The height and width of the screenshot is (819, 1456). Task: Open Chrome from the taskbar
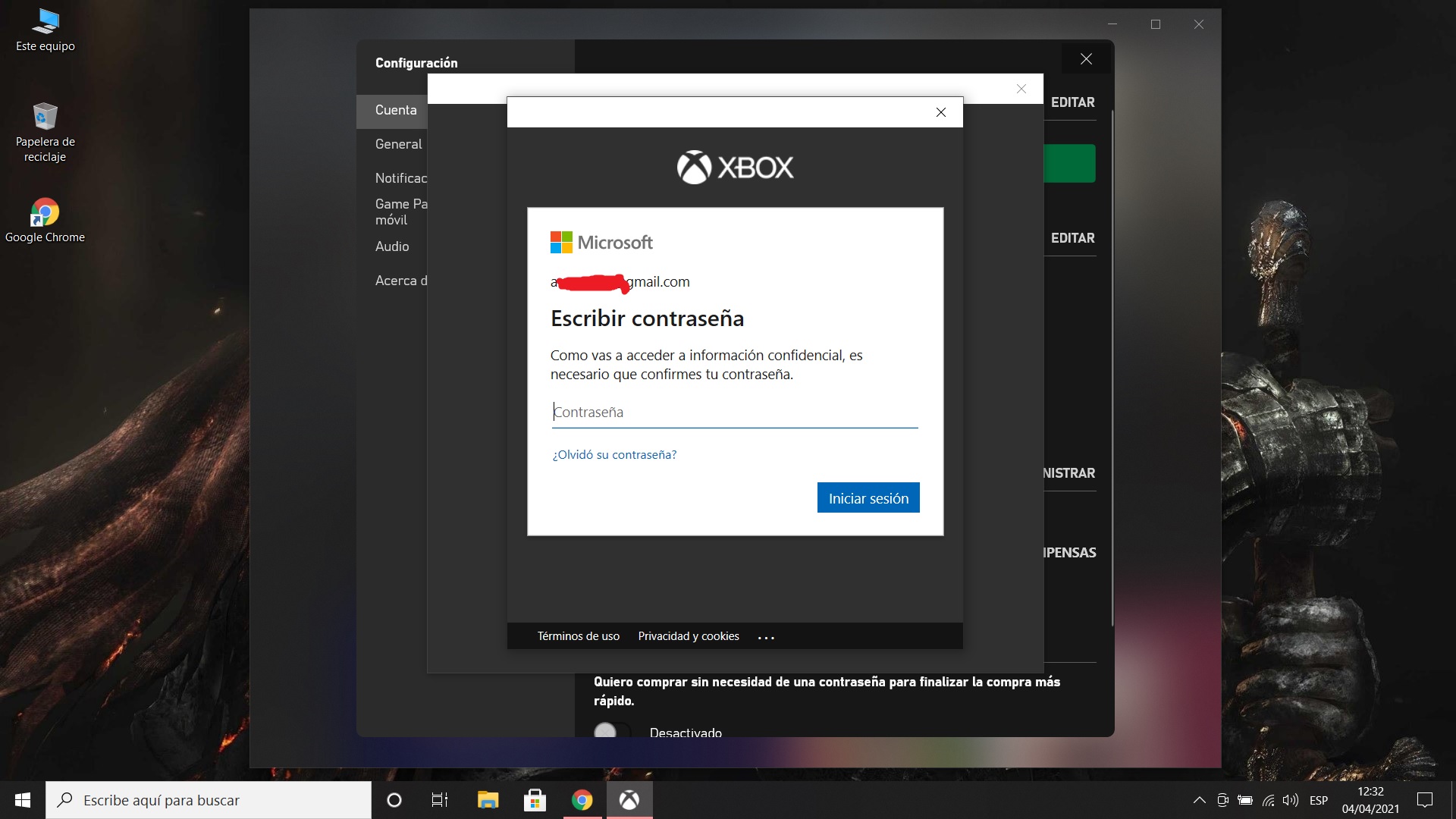coord(582,800)
